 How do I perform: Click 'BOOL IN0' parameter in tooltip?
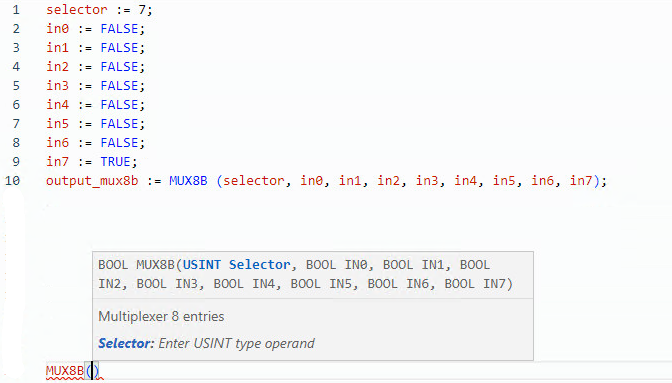point(336,265)
